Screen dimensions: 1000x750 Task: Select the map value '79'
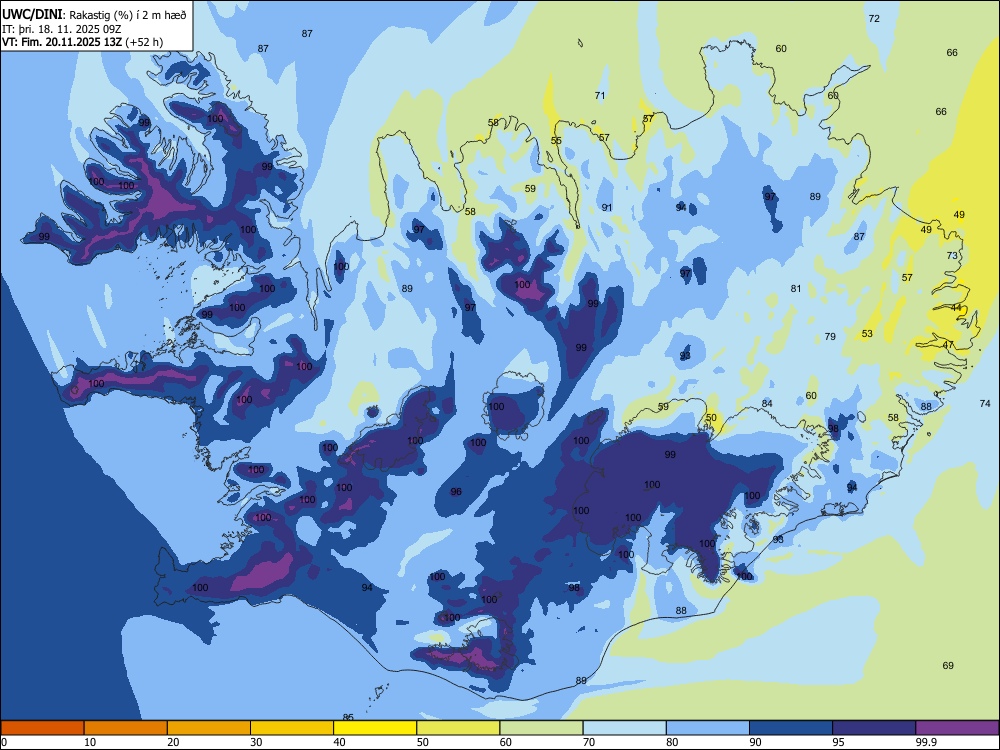pyautogui.click(x=830, y=336)
